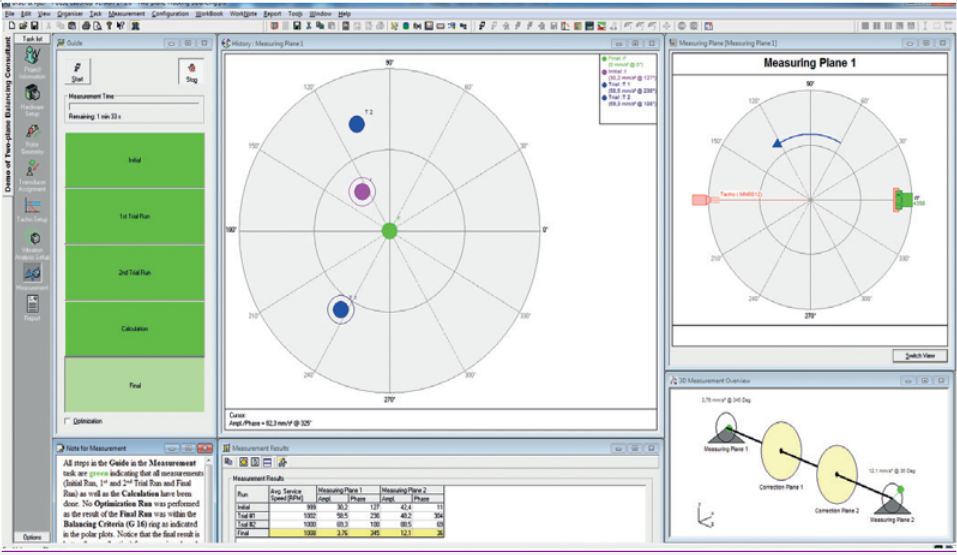Click the Options button below task list
This screenshot has height=555, width=957.
pyautogui.click(x=32, y=537)
